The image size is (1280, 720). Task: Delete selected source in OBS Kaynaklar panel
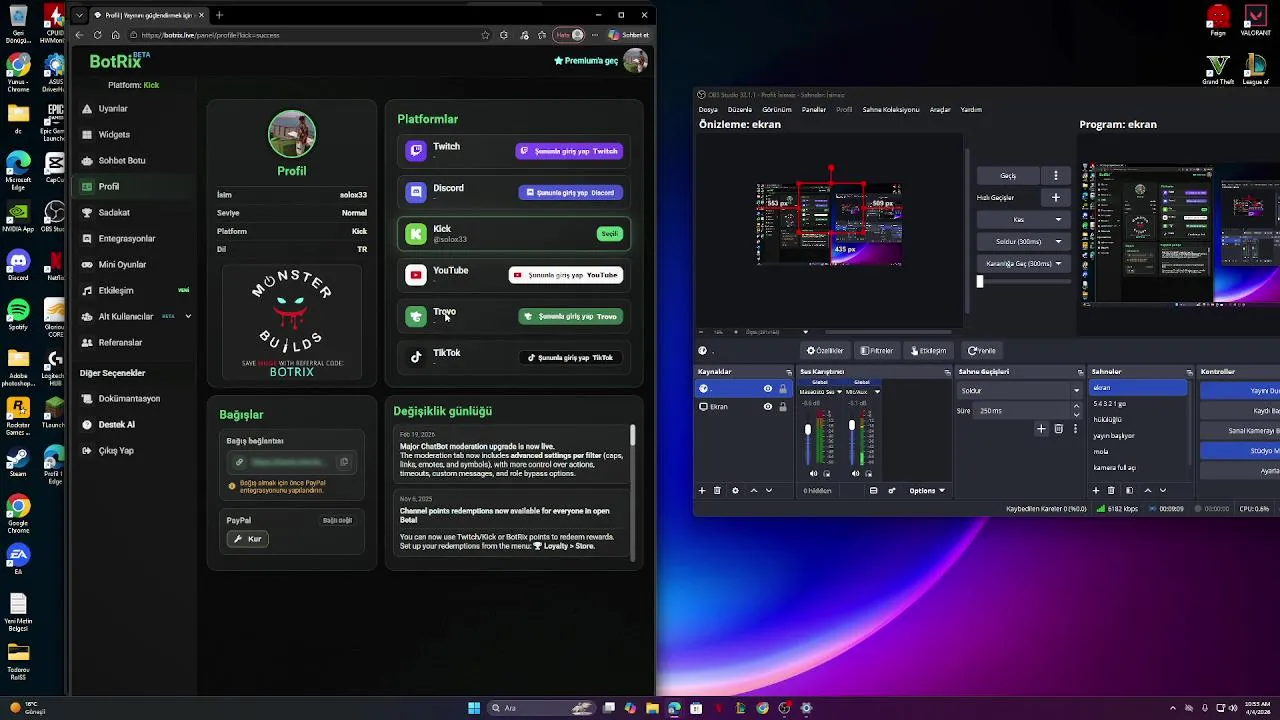pyautogui.click(x=717, y=490)
